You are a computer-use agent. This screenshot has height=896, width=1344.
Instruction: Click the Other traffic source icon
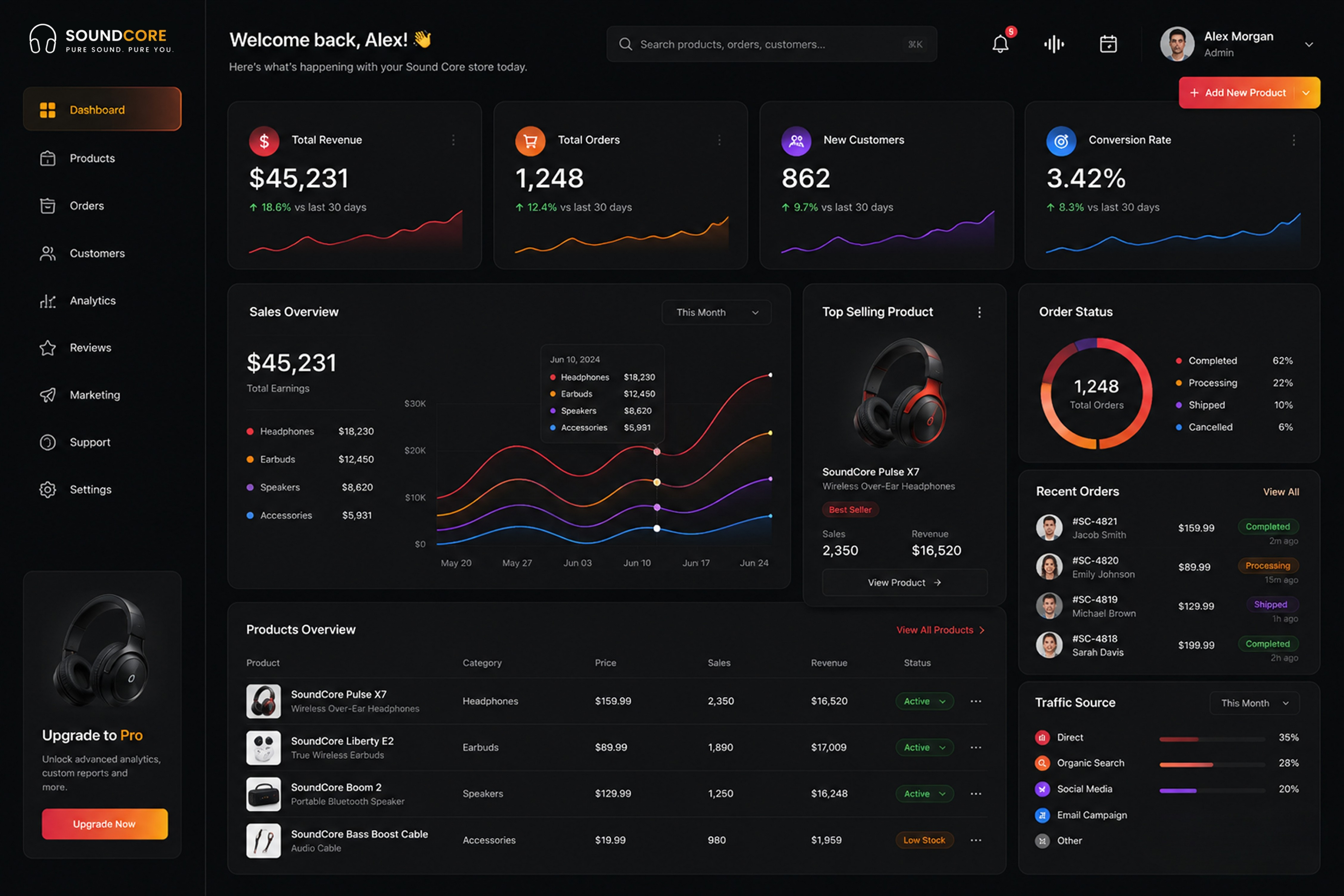[1042, 841]
